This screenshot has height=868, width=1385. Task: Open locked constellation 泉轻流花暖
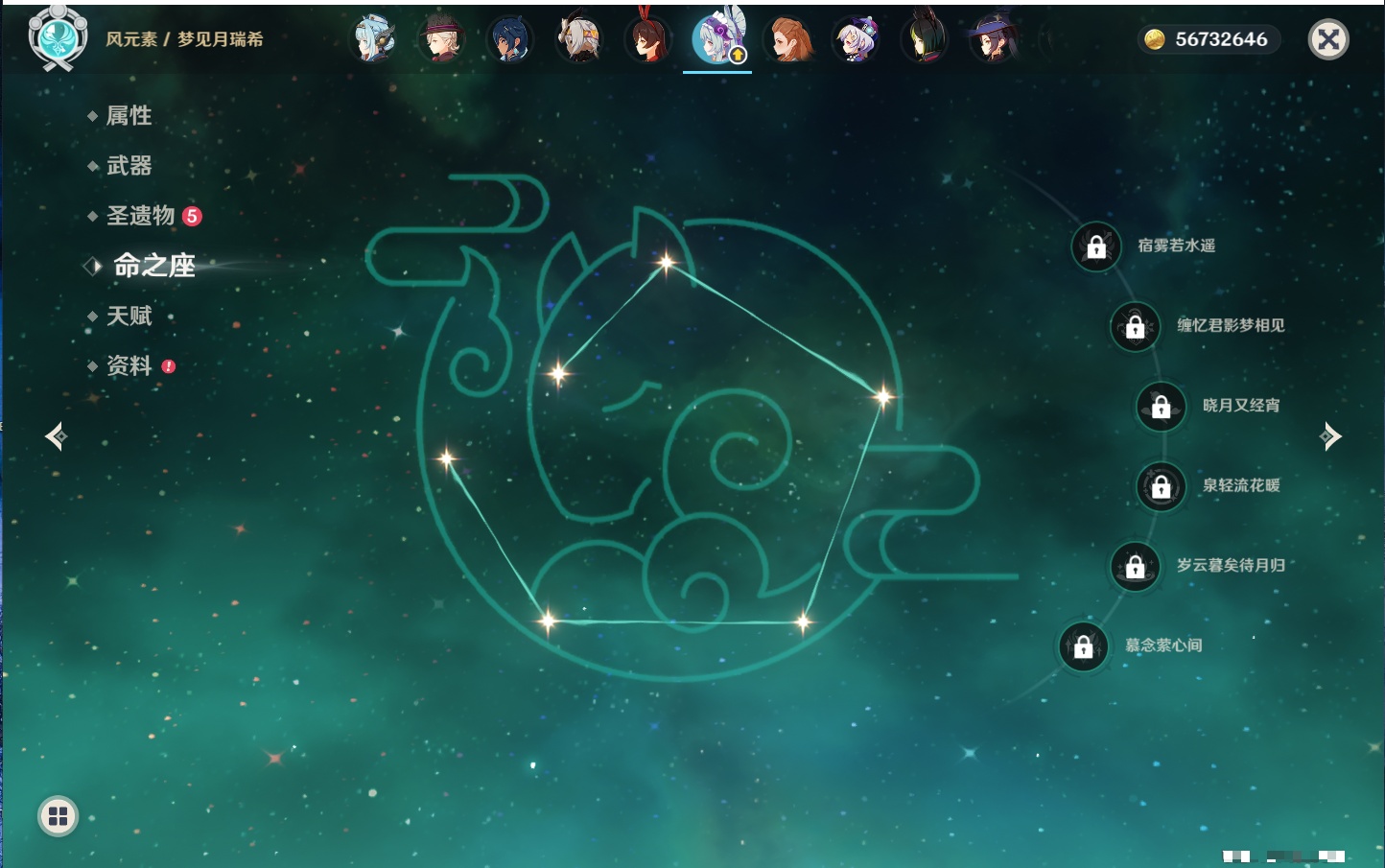1162,486
